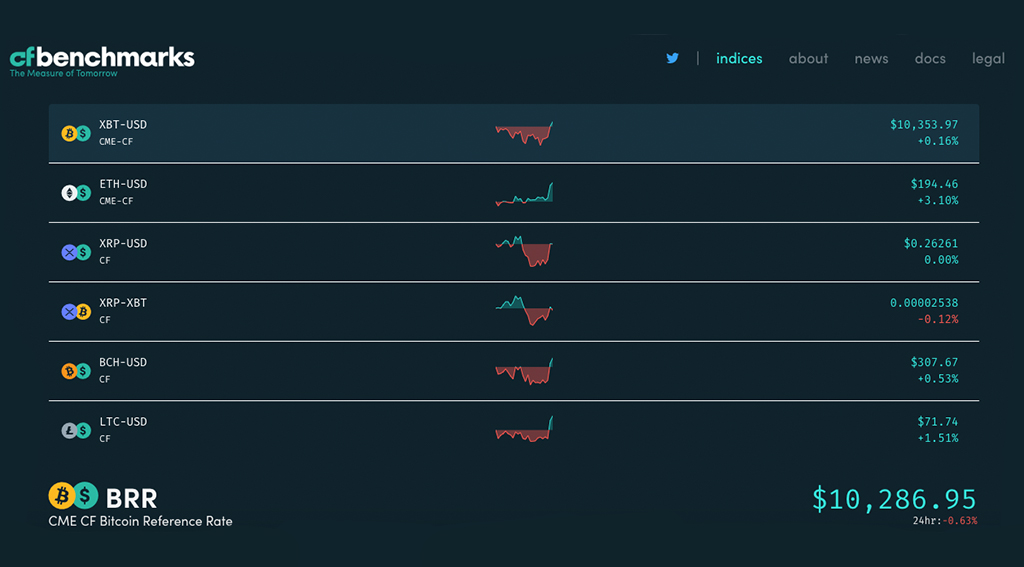Click the cfbenchmarks logo
The width and height of the screenshot is (1024, 567).
[102, 61]
